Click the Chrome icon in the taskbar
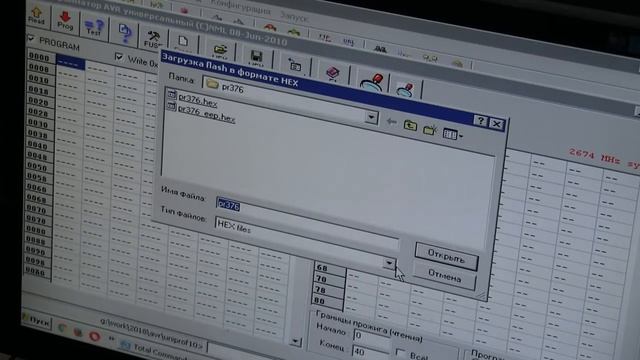This screenshot has height=360, width=640. point(62,327)
